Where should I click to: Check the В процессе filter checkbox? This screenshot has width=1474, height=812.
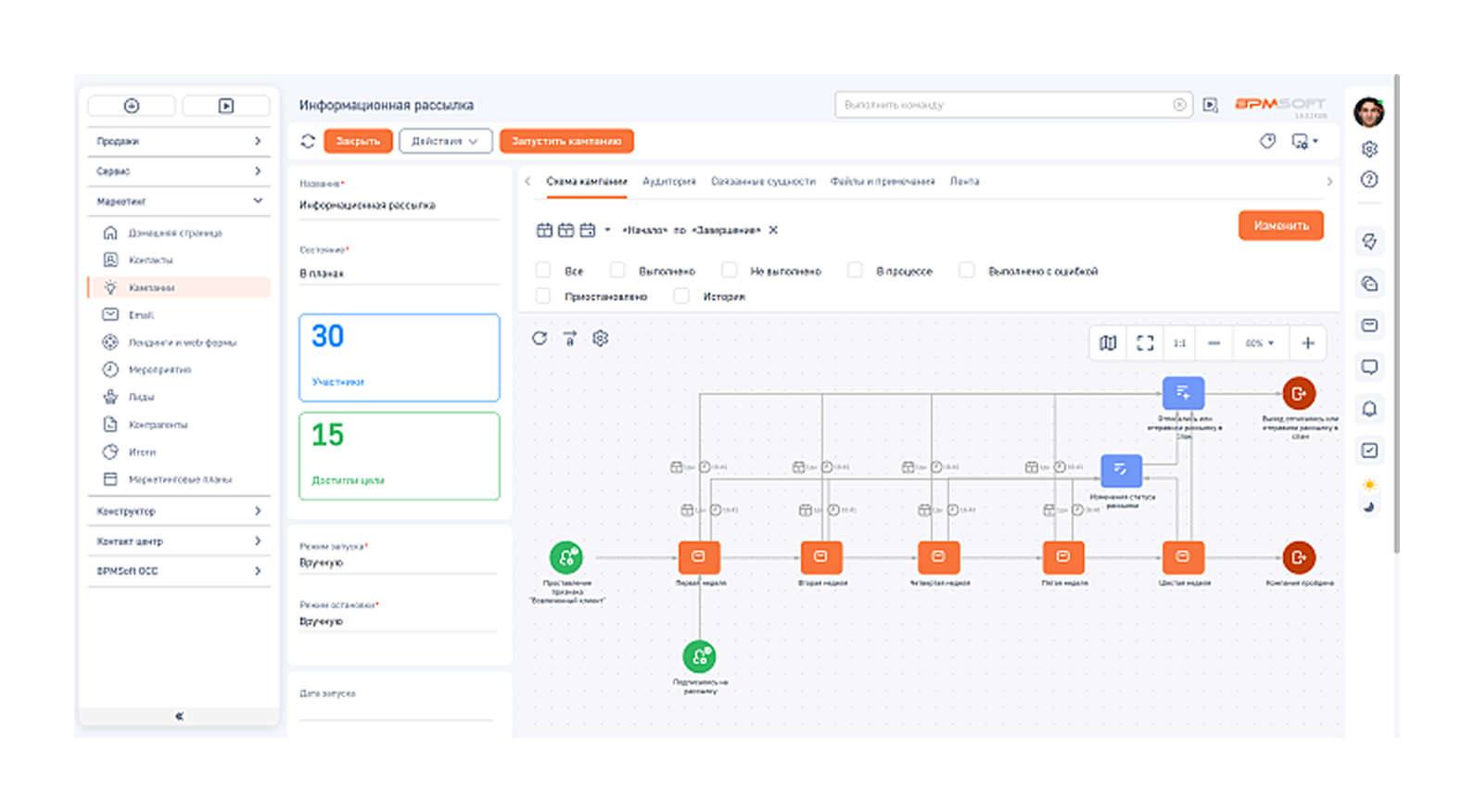[856, 271]
